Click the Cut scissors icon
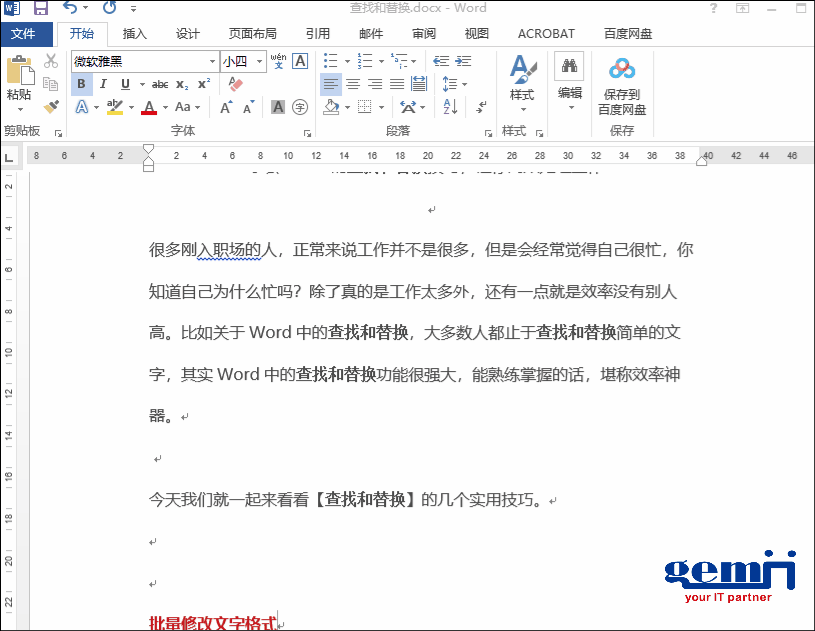This screenshot has width=815, height=631. 51,62
